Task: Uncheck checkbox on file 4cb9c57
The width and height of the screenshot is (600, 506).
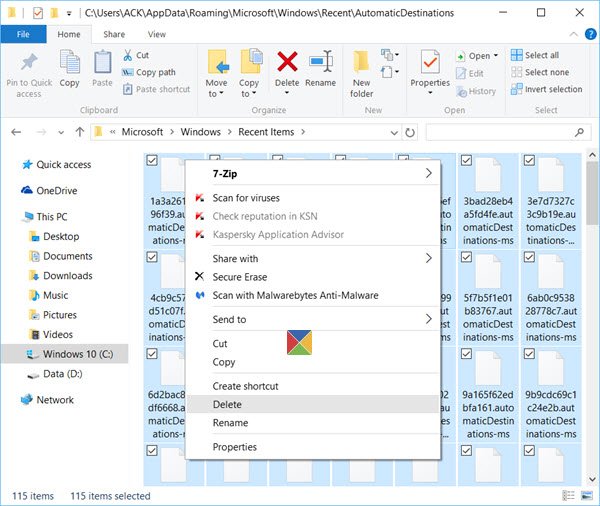Action: pos(152,257)
